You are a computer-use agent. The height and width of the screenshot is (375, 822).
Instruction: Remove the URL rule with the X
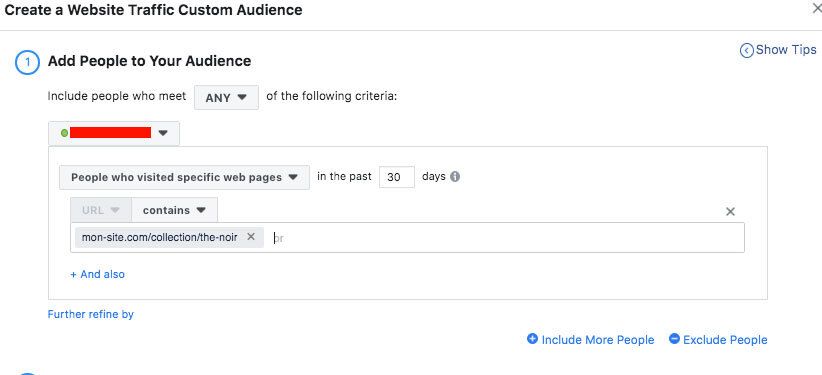coord(730,211)
